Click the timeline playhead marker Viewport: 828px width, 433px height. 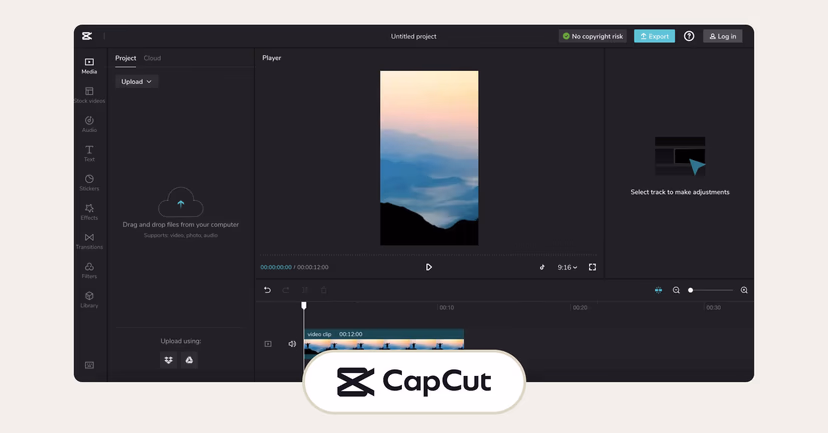coord(304,306)
